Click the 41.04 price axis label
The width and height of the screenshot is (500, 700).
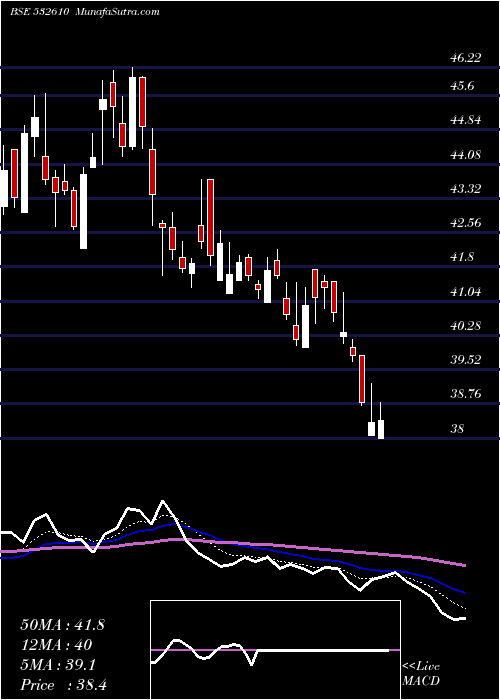point(465,292)
